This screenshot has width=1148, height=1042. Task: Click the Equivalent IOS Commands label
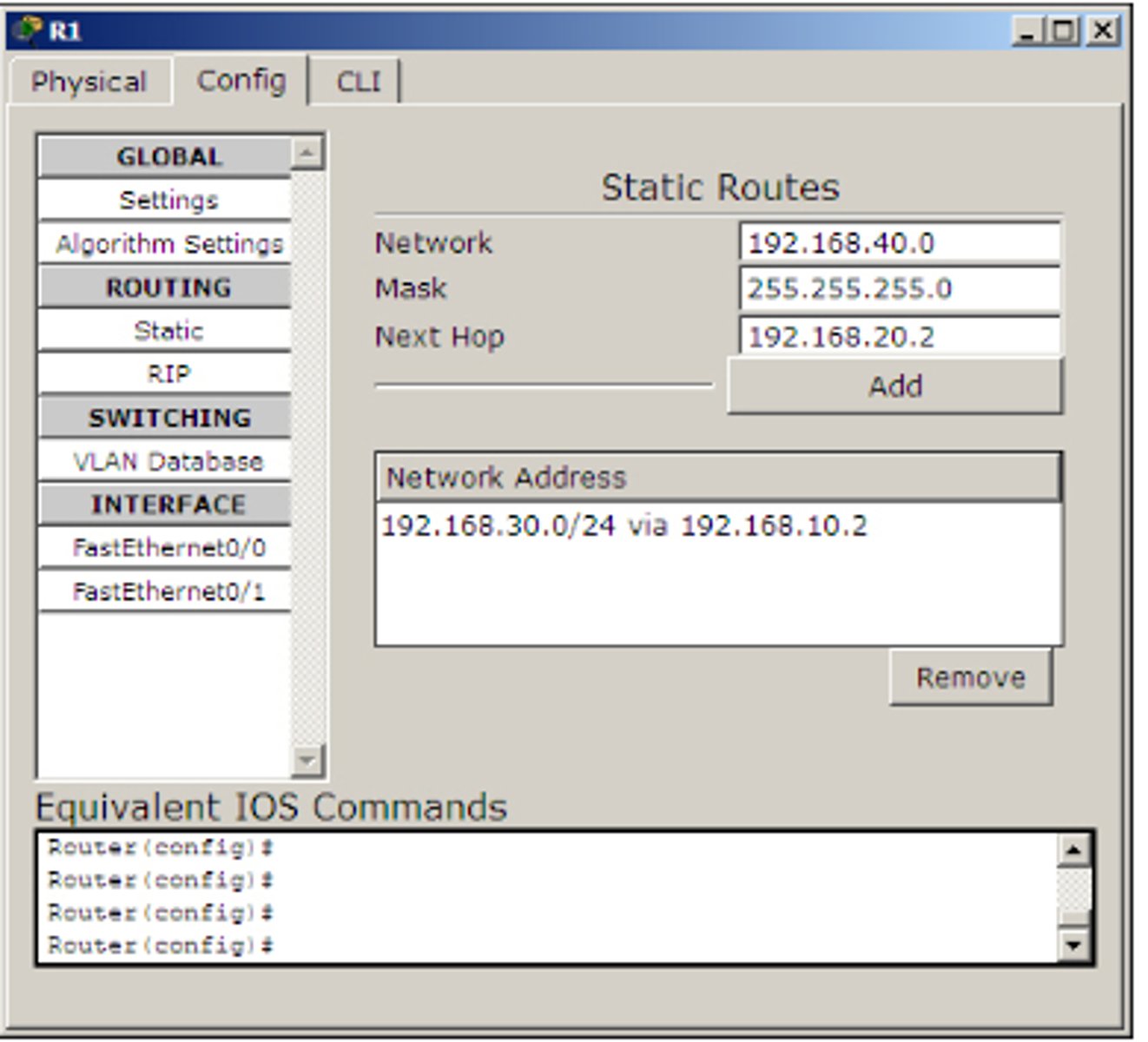(271, 807)
